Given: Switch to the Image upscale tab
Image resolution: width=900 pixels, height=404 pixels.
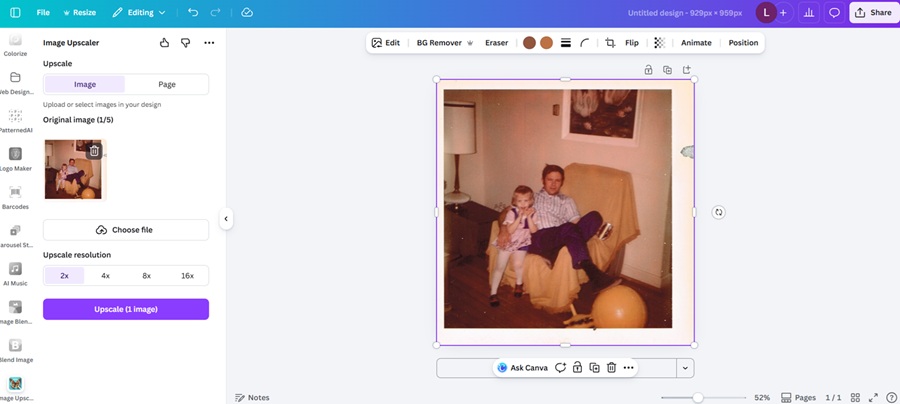Looking at the screenshot, I should point(85,84).
